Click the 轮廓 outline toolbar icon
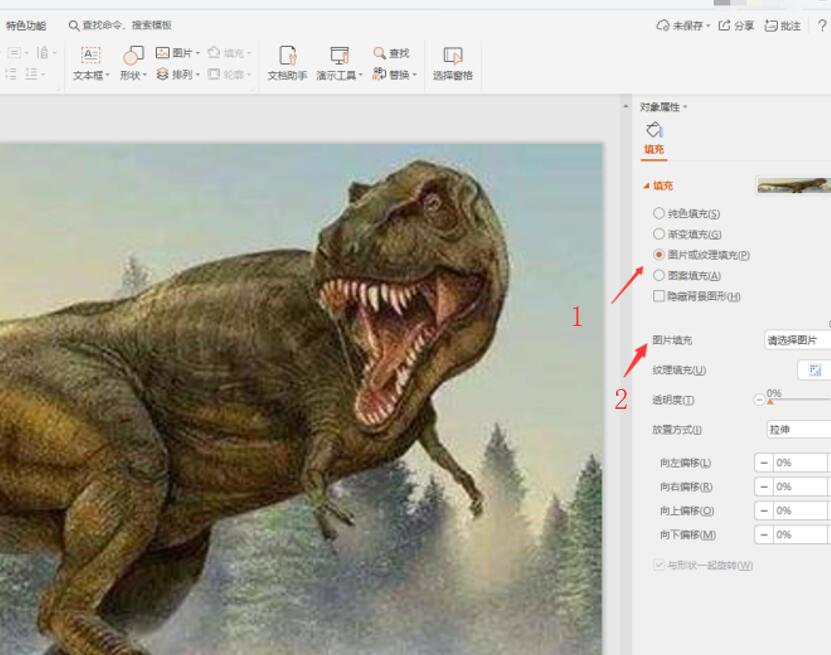Image resolution: width=831 pixels, height=655 pixels. [x=214, y=74]
